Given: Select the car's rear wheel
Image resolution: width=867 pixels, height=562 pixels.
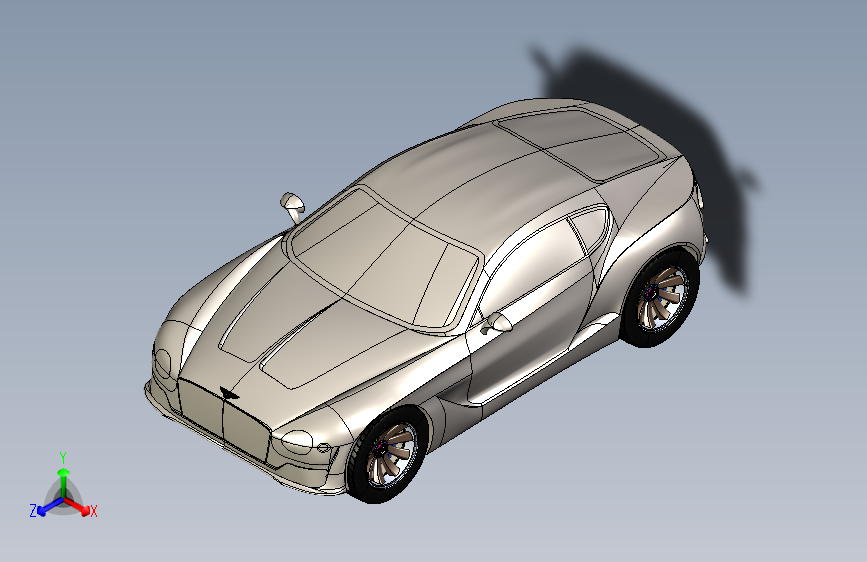Looking at the screenshot, I should pyautogui.click(x=660, y=299).
